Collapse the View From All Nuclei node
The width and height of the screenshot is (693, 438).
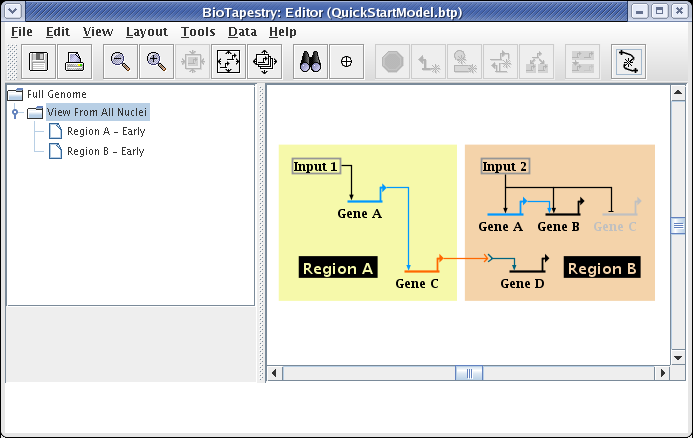[x=15, y=113]
